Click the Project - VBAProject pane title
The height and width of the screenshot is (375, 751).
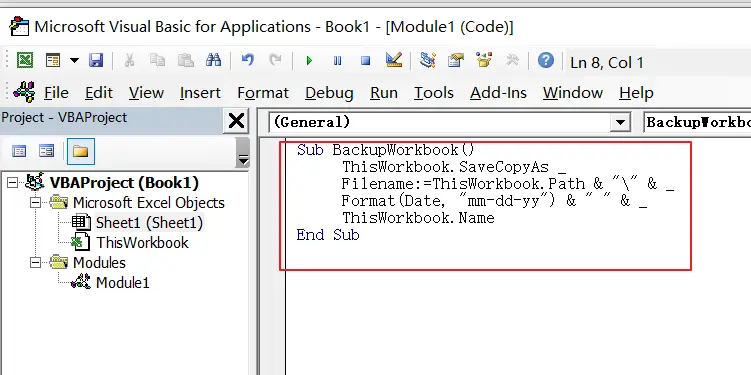tap(64, 117)
